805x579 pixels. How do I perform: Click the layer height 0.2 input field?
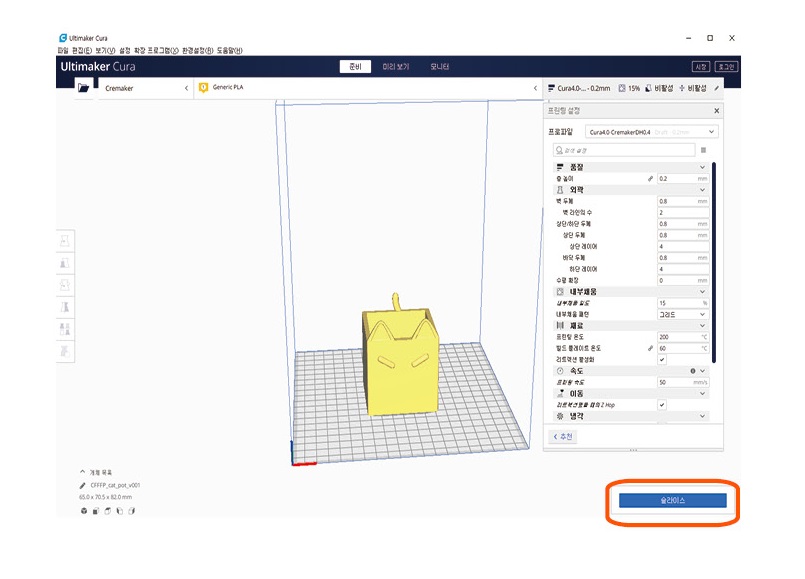pos(683,179)
